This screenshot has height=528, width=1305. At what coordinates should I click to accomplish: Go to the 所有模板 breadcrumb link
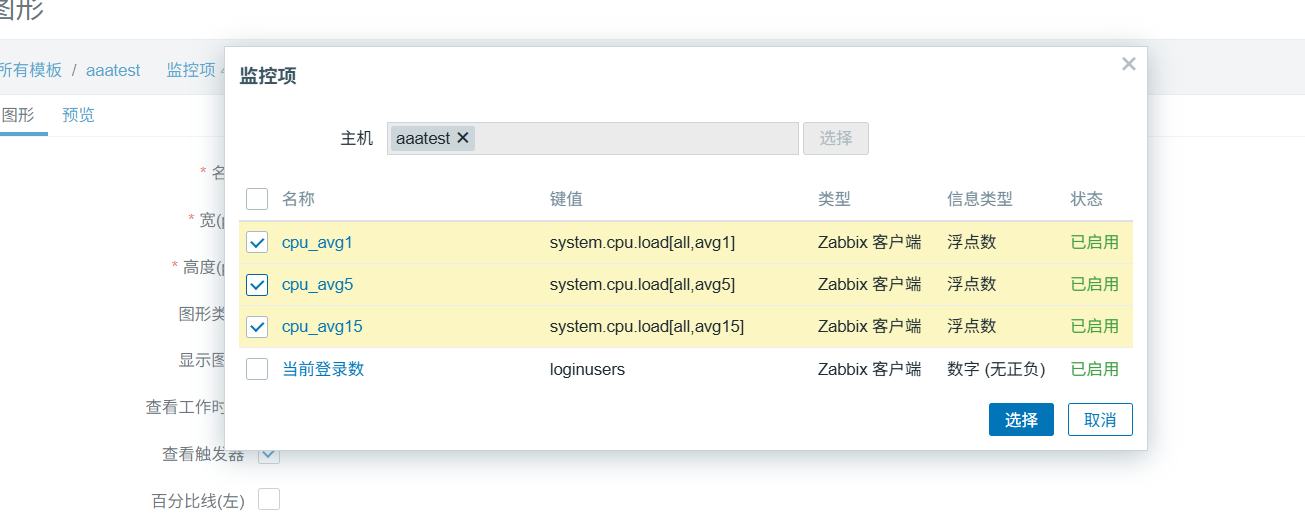[30, 70]
